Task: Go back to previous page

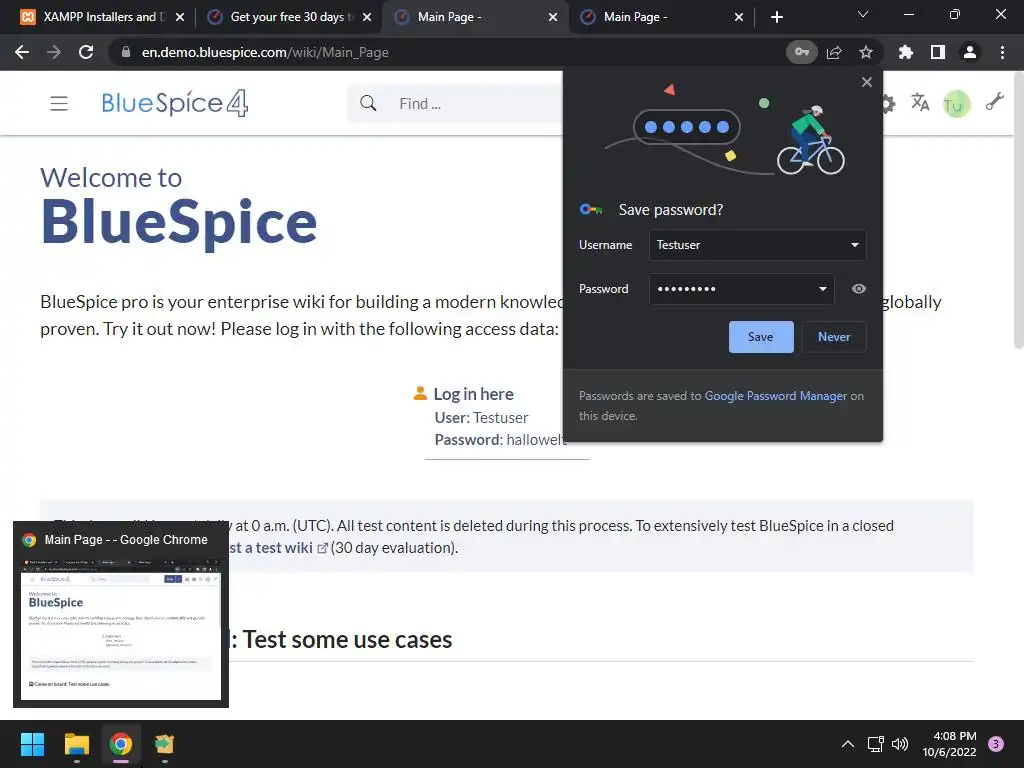Action: (22, 52)
